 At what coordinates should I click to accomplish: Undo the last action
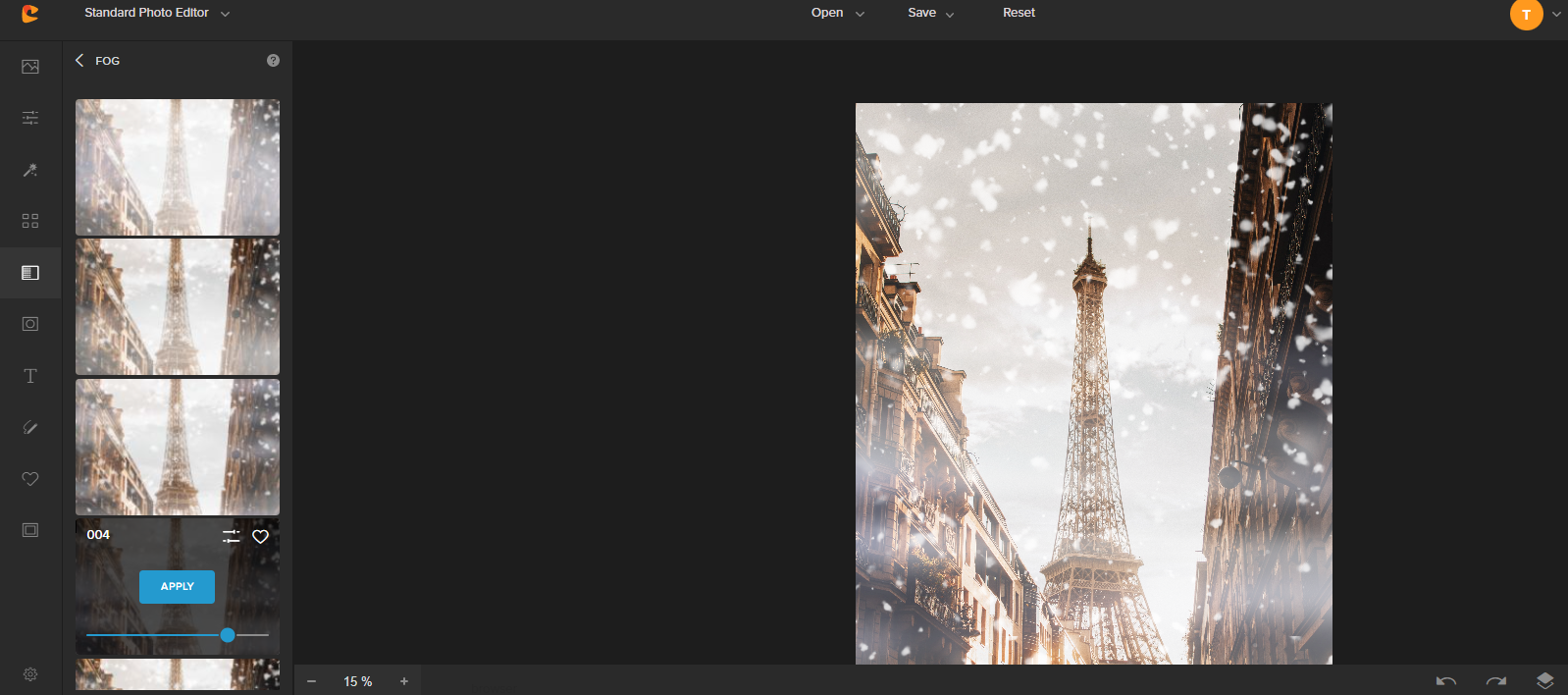[1446, 681]
